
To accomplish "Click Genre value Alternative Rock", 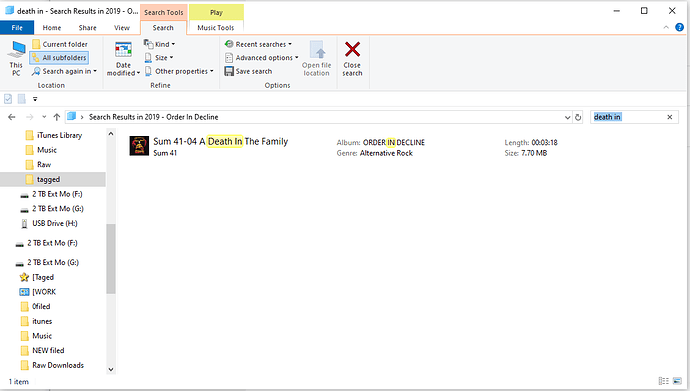I will coord(386,153).
